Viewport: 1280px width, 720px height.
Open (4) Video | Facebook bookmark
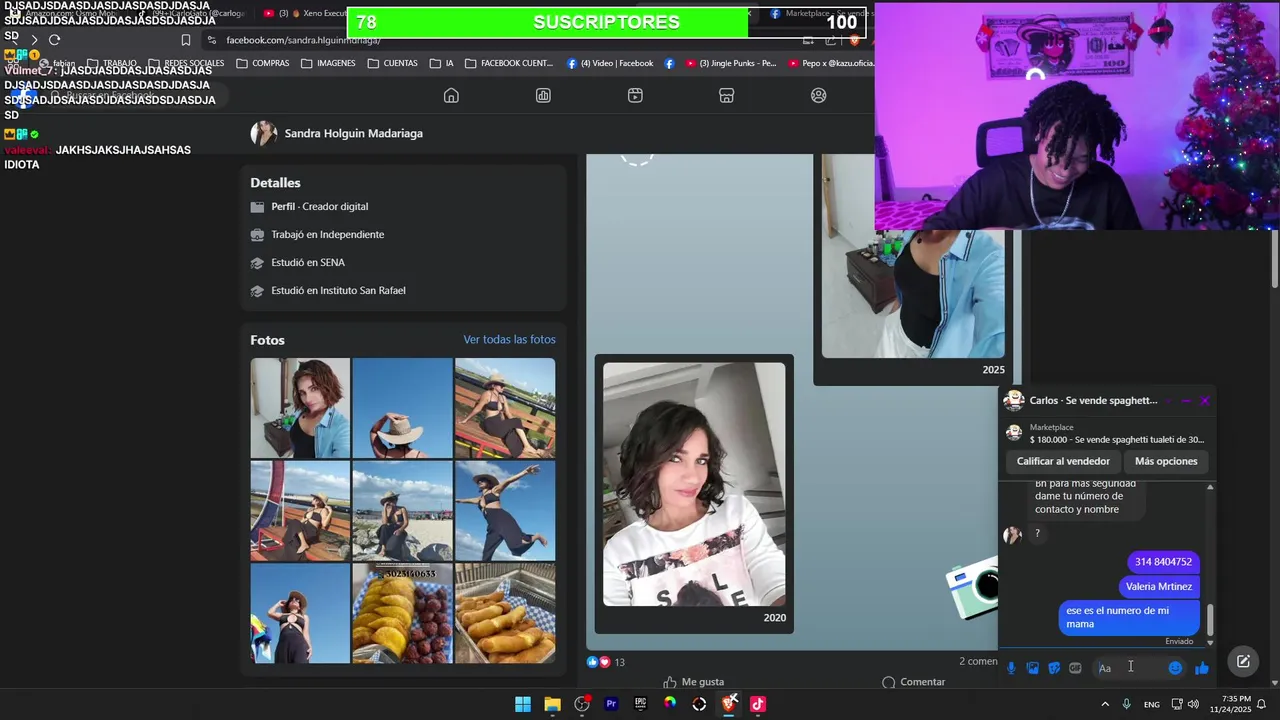pos(610,63)
